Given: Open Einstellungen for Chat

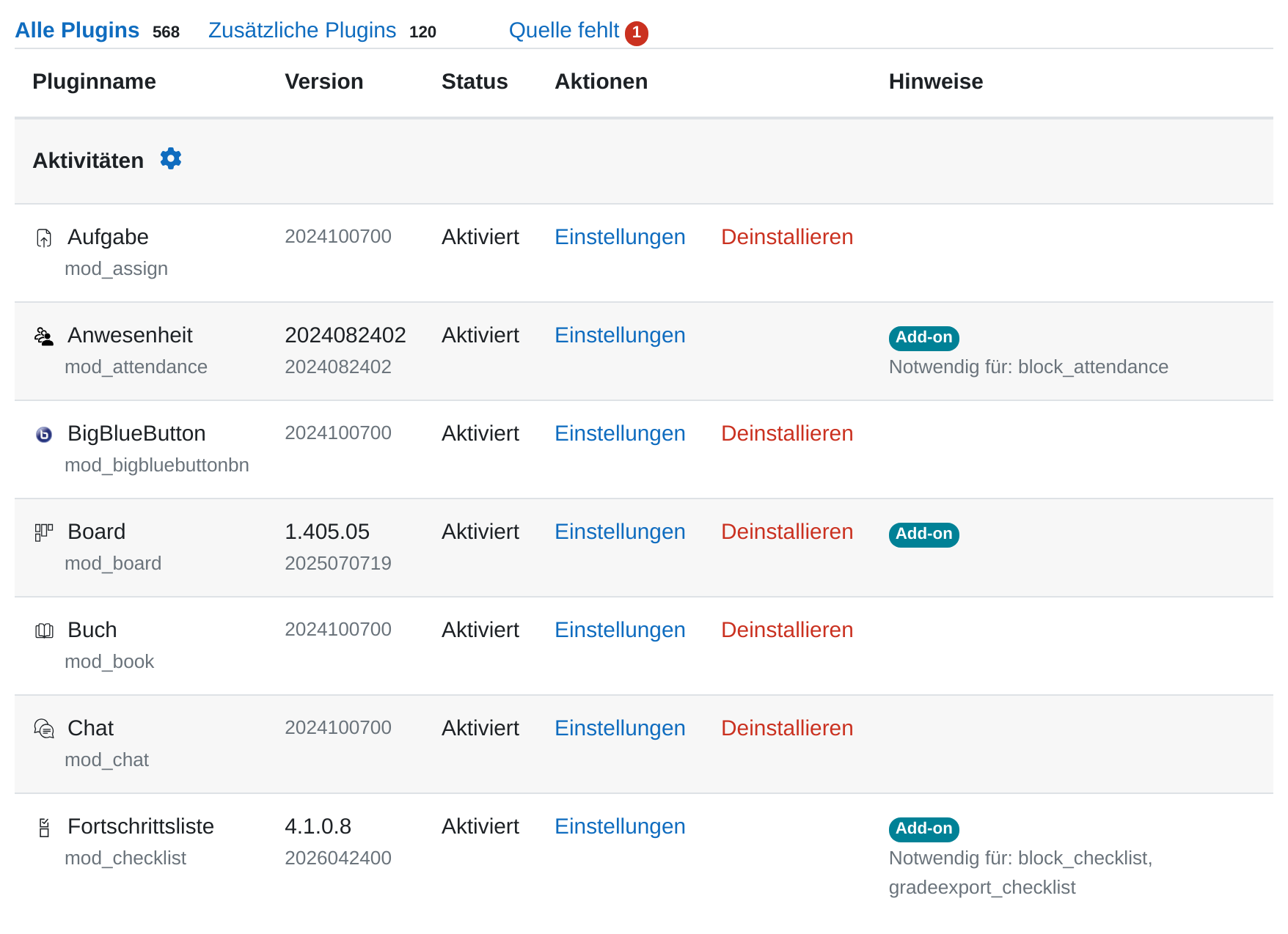Looking at the screenshot, I should [620, 728].
